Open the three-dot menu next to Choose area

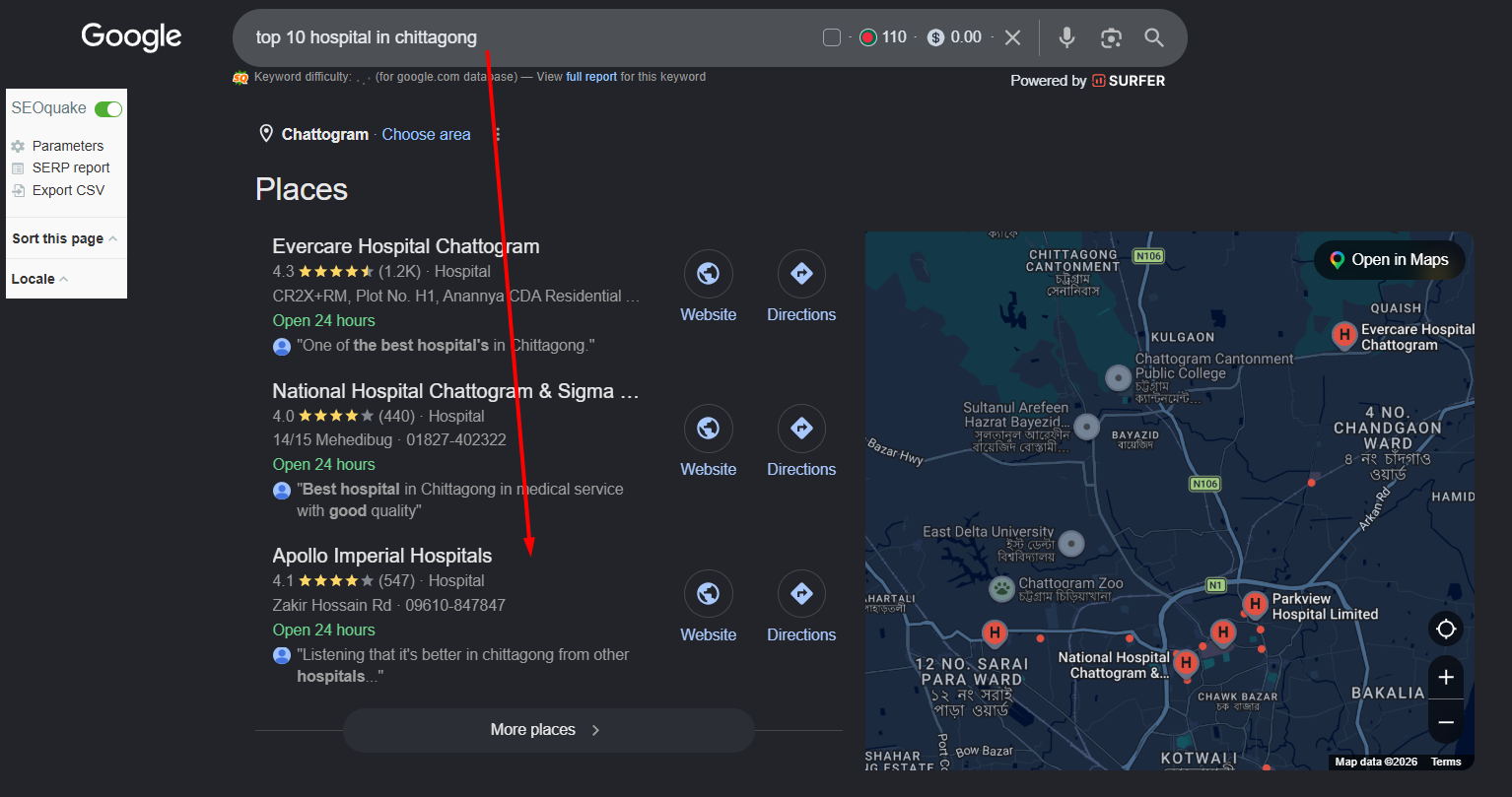coord(498,134)
